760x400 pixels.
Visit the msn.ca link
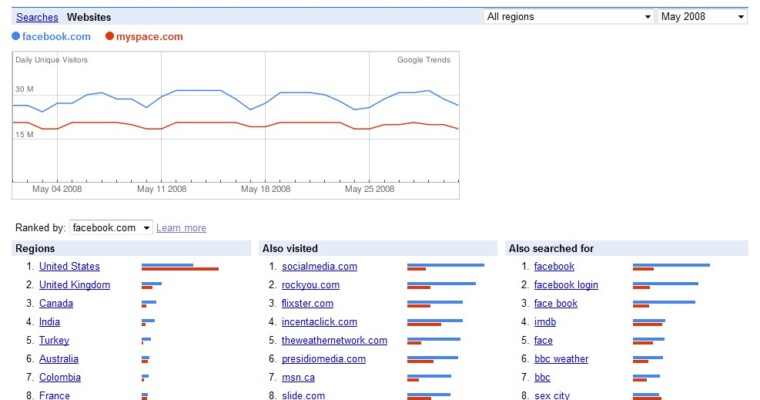tap(298, 377)
